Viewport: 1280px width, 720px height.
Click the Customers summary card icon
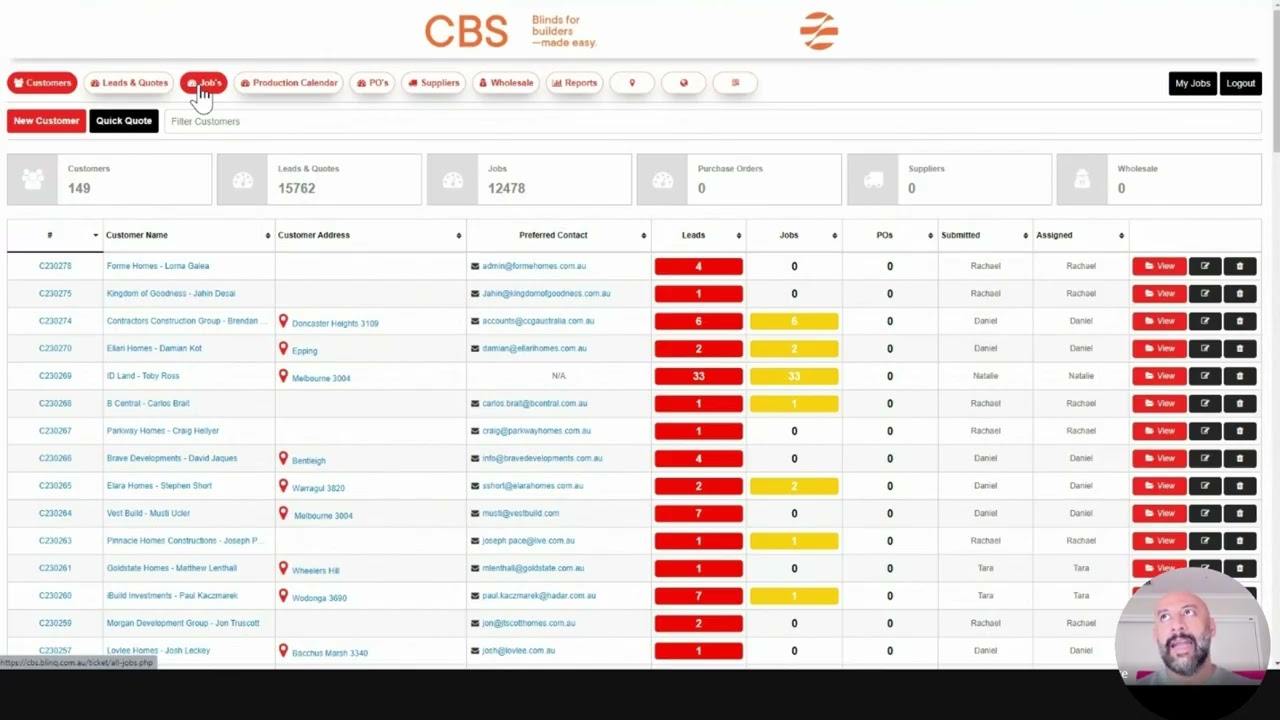click(x=33, y=179)
